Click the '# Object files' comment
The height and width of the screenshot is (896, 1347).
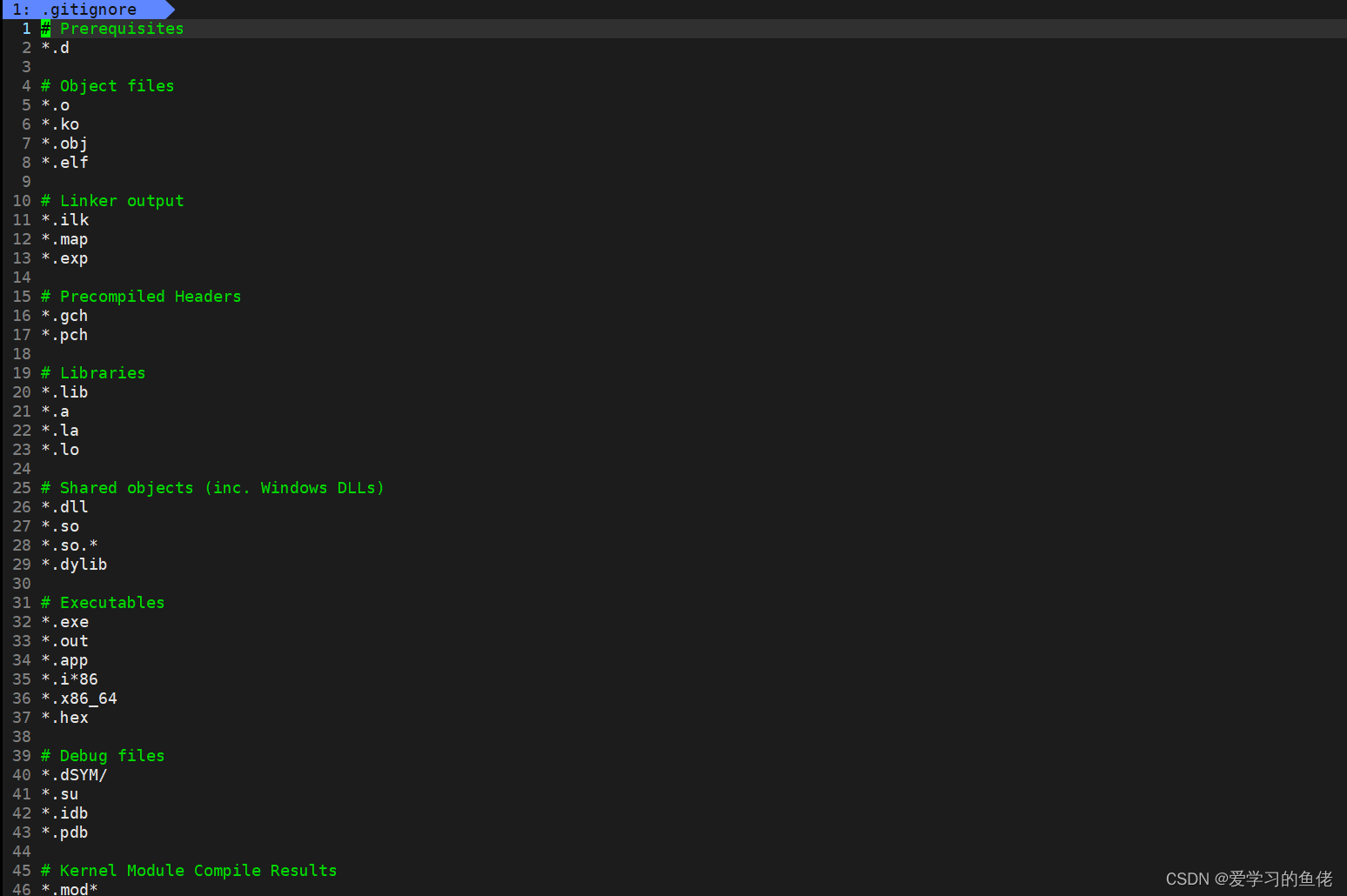(107, 86)
